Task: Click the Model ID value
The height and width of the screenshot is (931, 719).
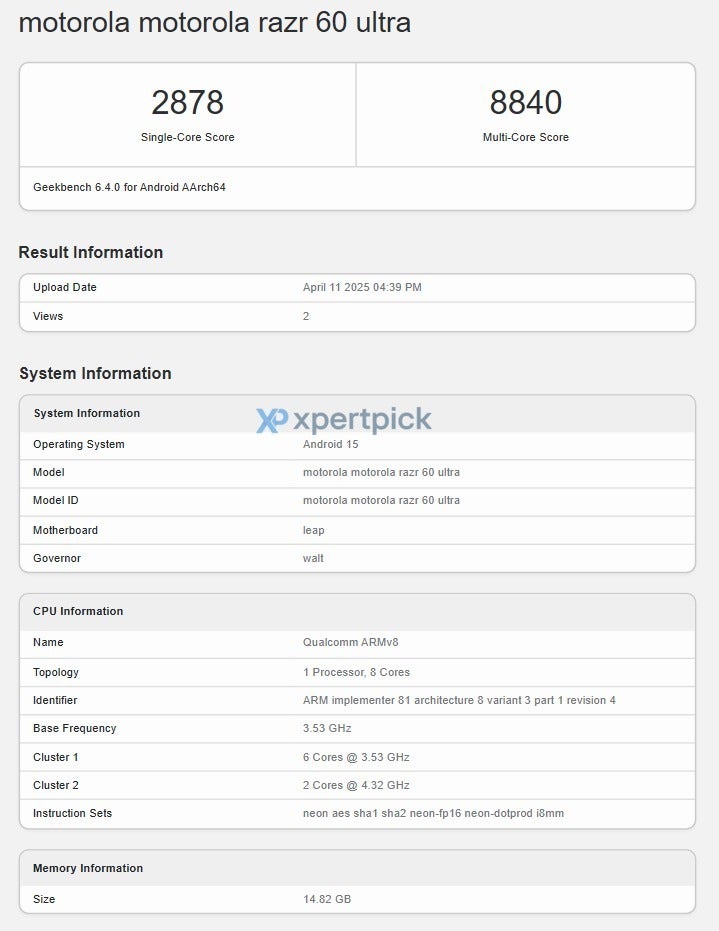Action: (381, 500)
